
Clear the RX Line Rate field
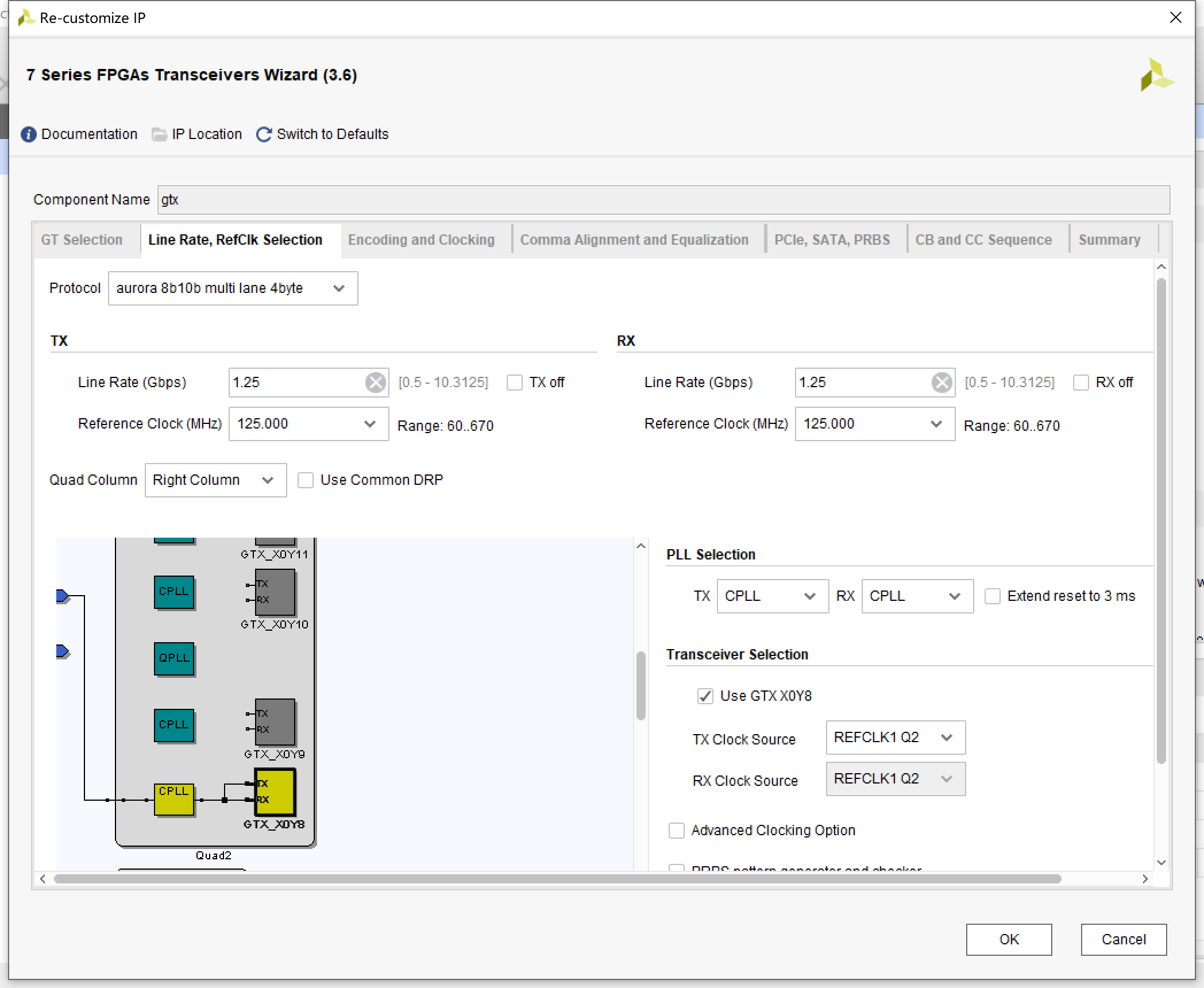[x=942, y=383]
